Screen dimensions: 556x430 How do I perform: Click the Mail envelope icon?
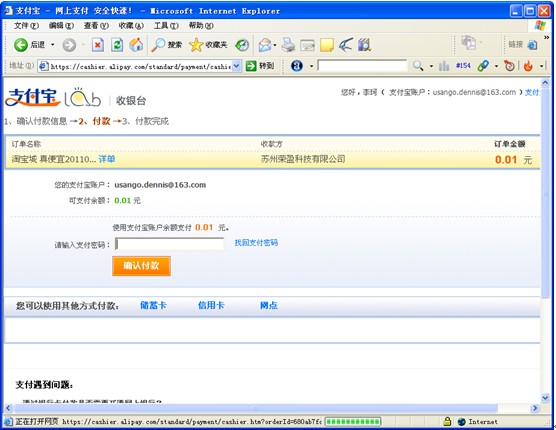[x=265, y=45]
